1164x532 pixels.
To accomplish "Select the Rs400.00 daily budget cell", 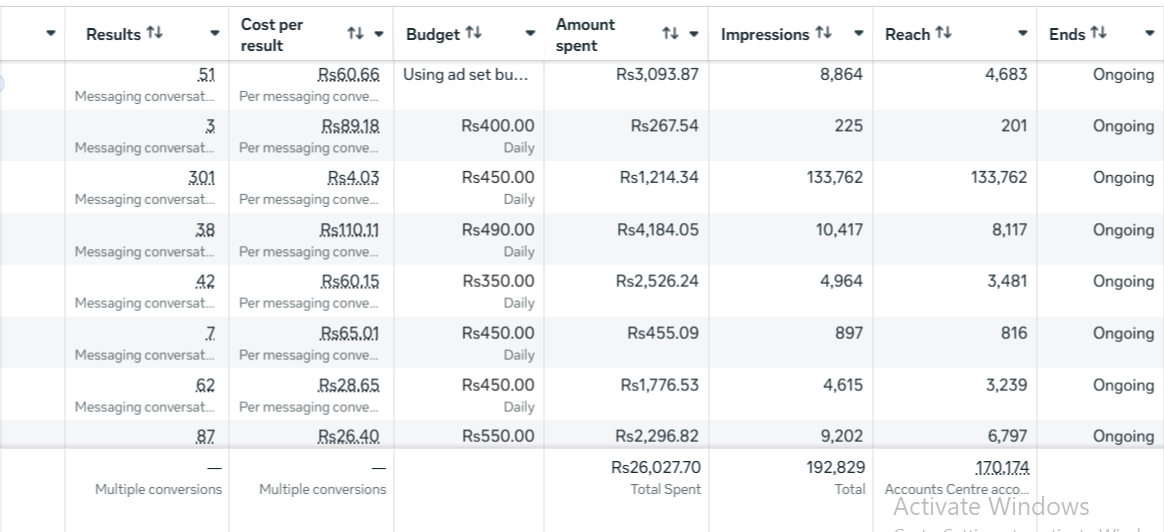I will coord(498,126).
